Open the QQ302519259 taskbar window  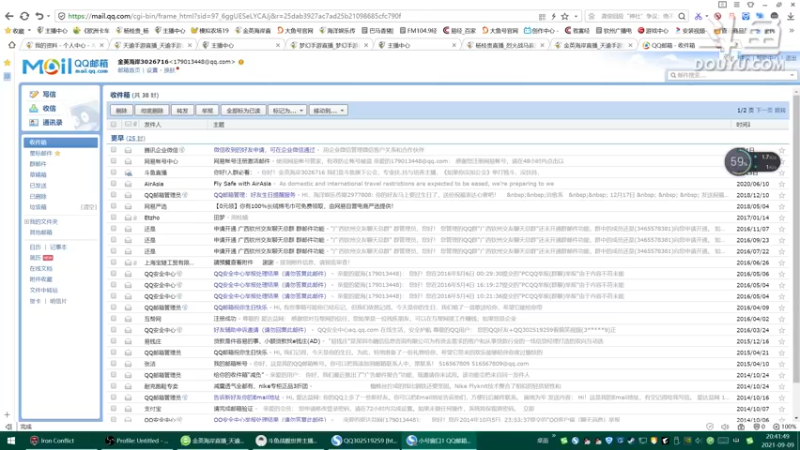point(365,440)
